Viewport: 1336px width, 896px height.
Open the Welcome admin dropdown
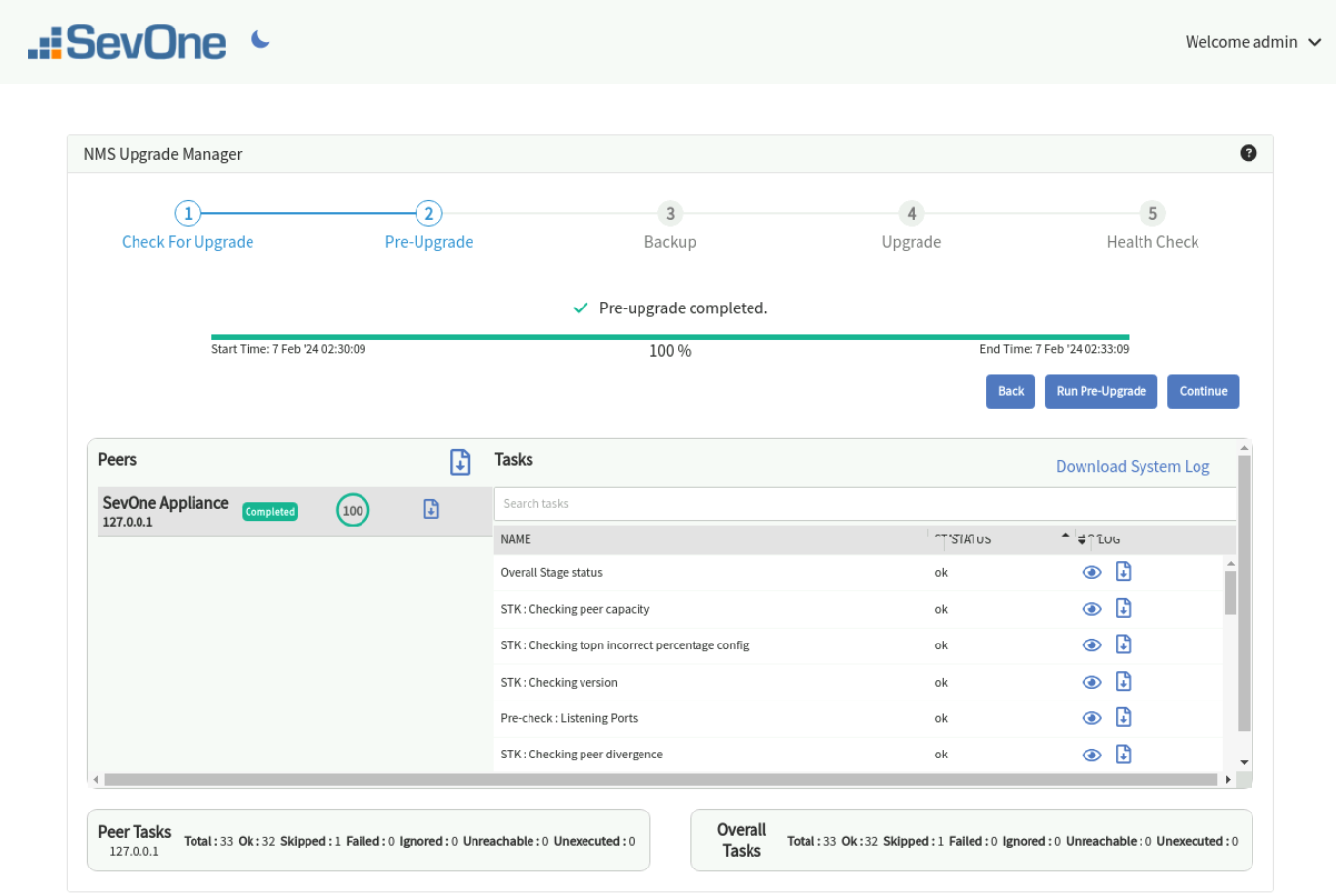[x=1252, y=42]
